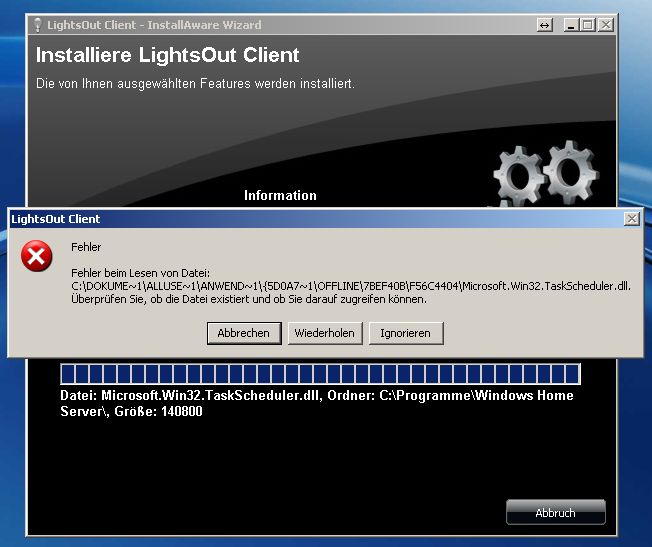This screenshot has width=652, height=547.
Task: Maximize the InstallAware Wizard window
Action: (588, 25)
